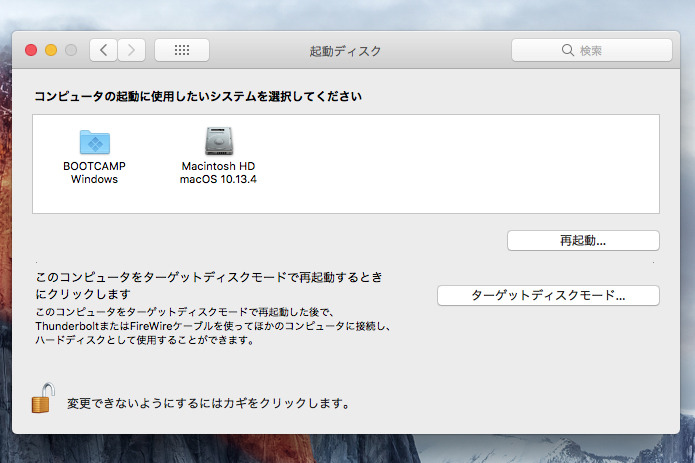This screenshot has height=463, width=695.
Task: Click the open padlock icon
Action: (x=43, y=398)
